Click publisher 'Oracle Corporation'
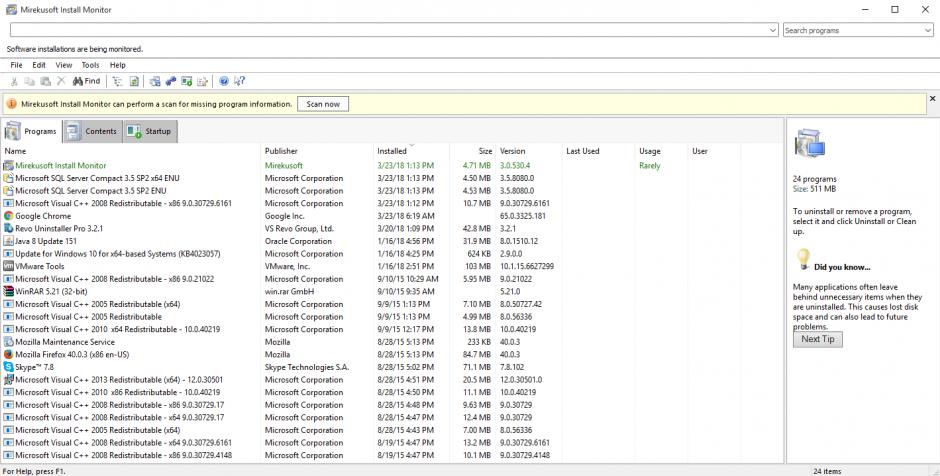The height and width of the screenshot is (476, 940). point(298,241)
